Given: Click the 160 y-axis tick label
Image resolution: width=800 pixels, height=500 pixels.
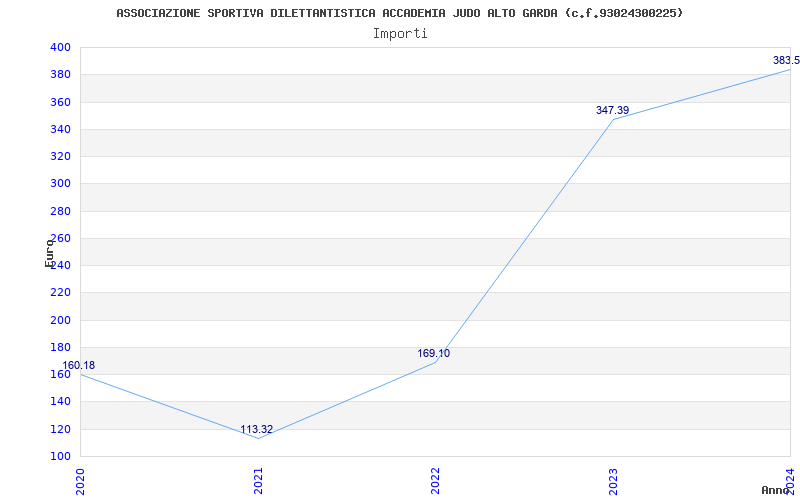Looking at the screenshot, I should tap(60, 374).
